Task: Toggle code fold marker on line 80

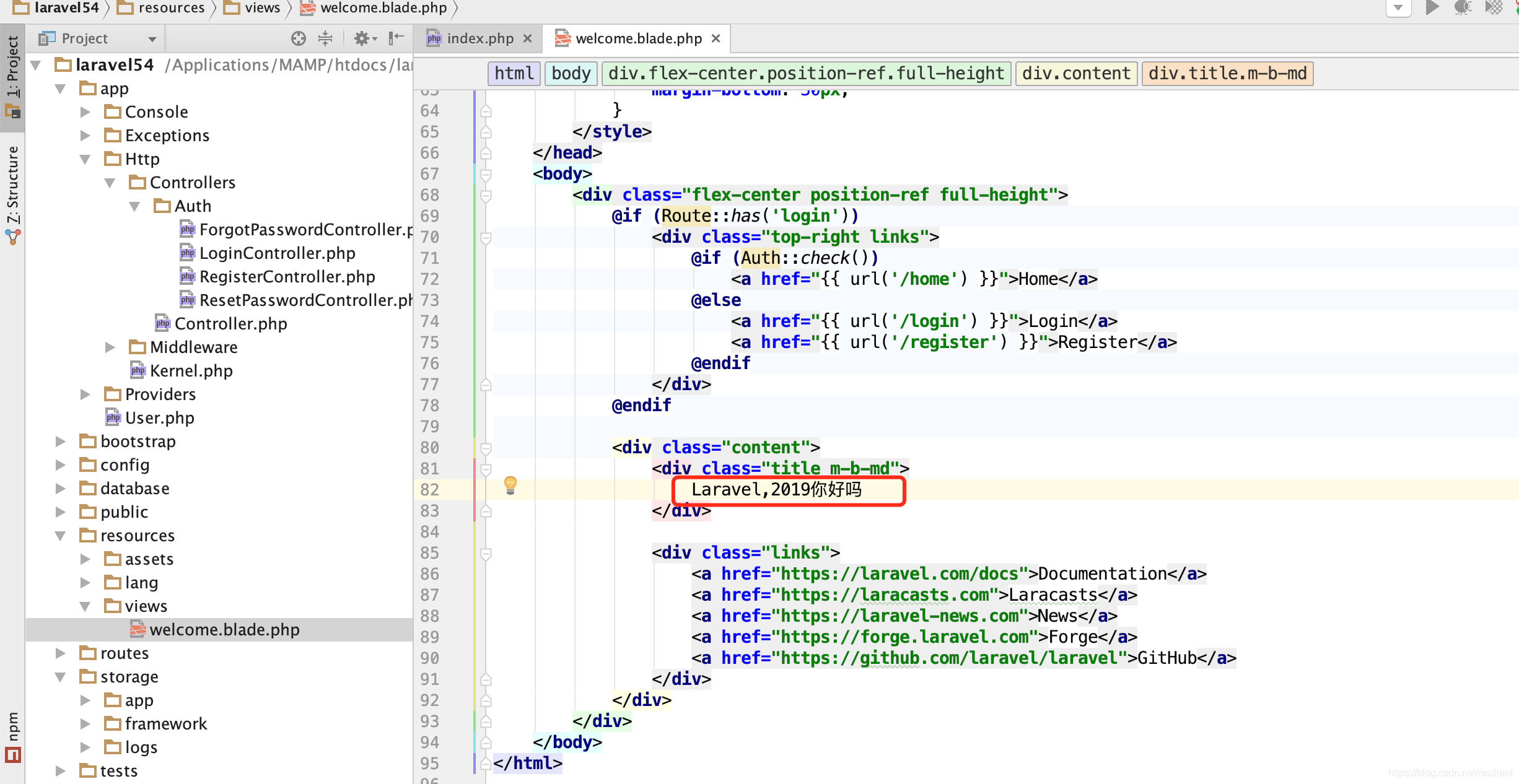Action: 486,448
